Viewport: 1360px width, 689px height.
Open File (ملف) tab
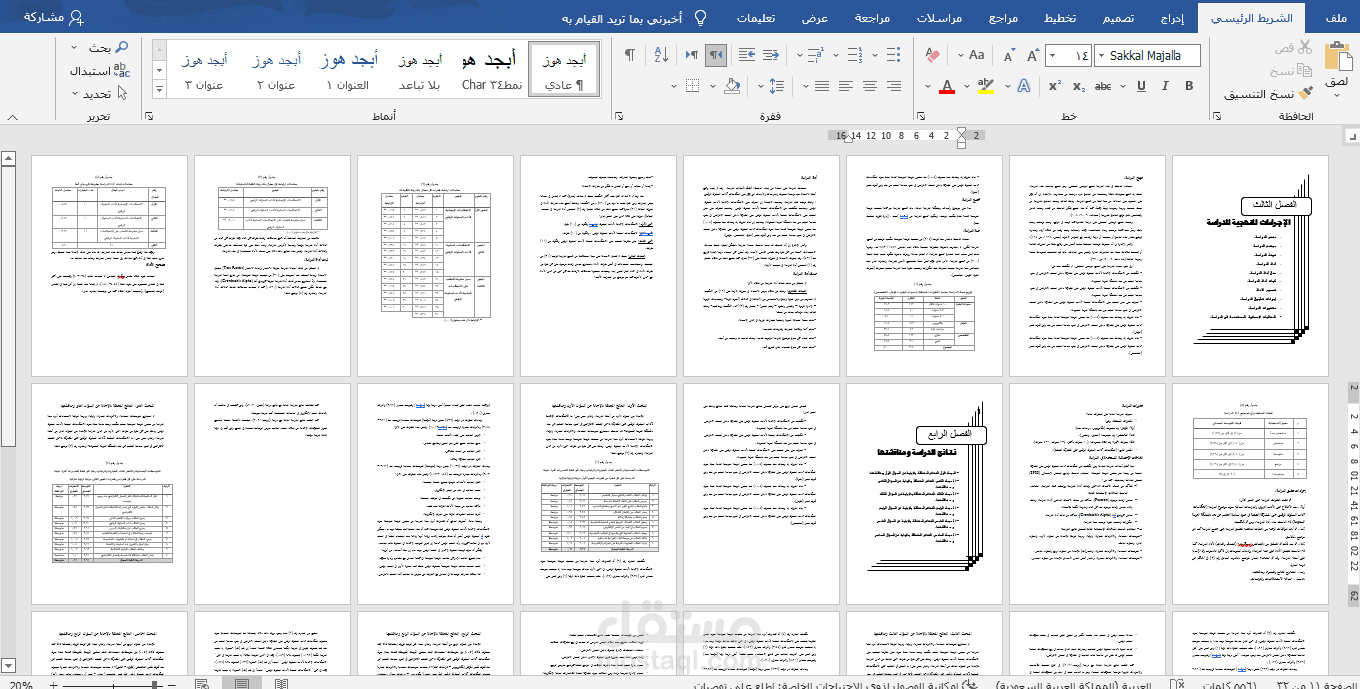pyautogui.click(x=1334, y=18)
